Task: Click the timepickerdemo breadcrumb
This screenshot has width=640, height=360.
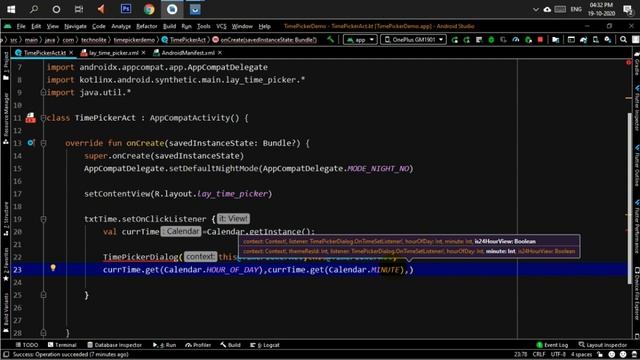Action: 134,40
